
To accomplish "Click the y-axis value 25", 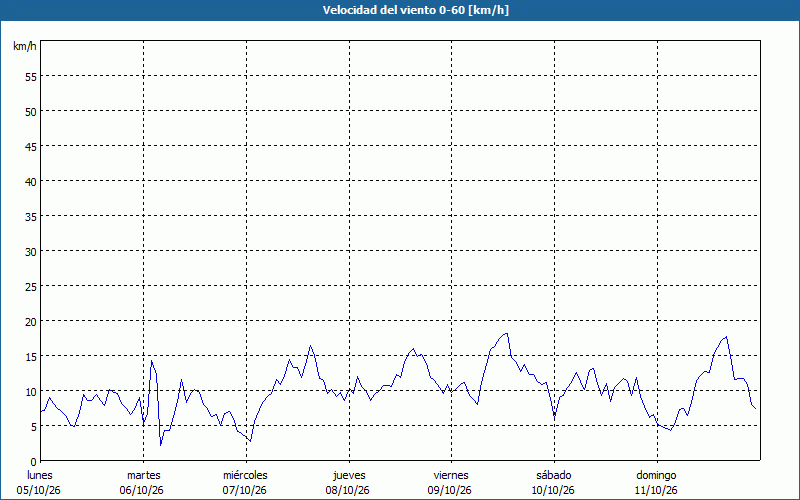I will click(31, 286).
